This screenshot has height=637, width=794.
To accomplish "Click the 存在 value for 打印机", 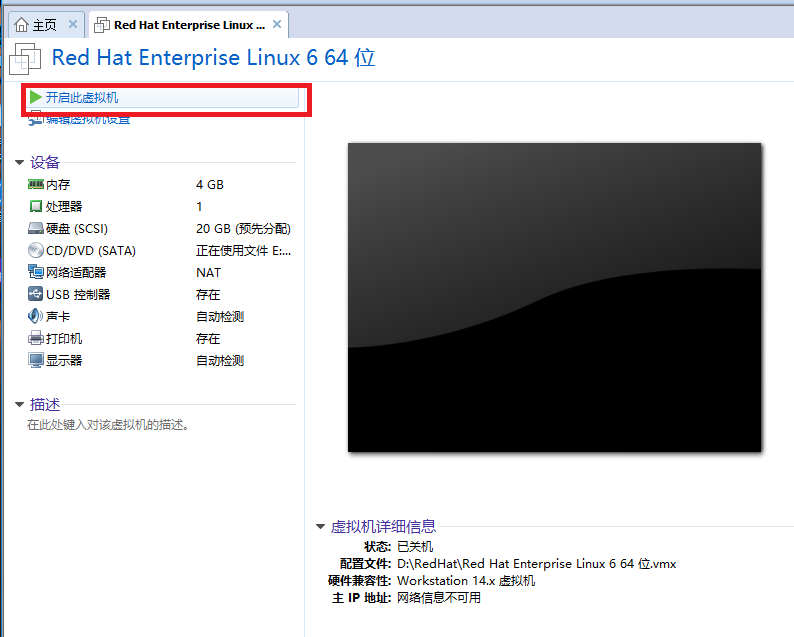I will click(208, 339).
